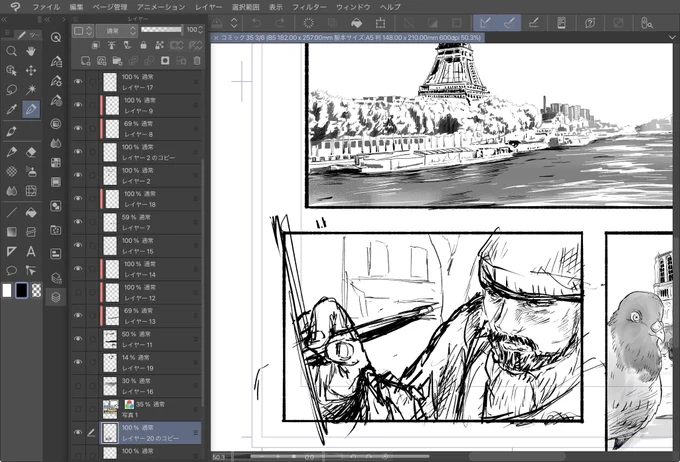Screen dimensions: 680x462
Task: Collapse the tool palette with double-arrow
Action: coord(4,20)
